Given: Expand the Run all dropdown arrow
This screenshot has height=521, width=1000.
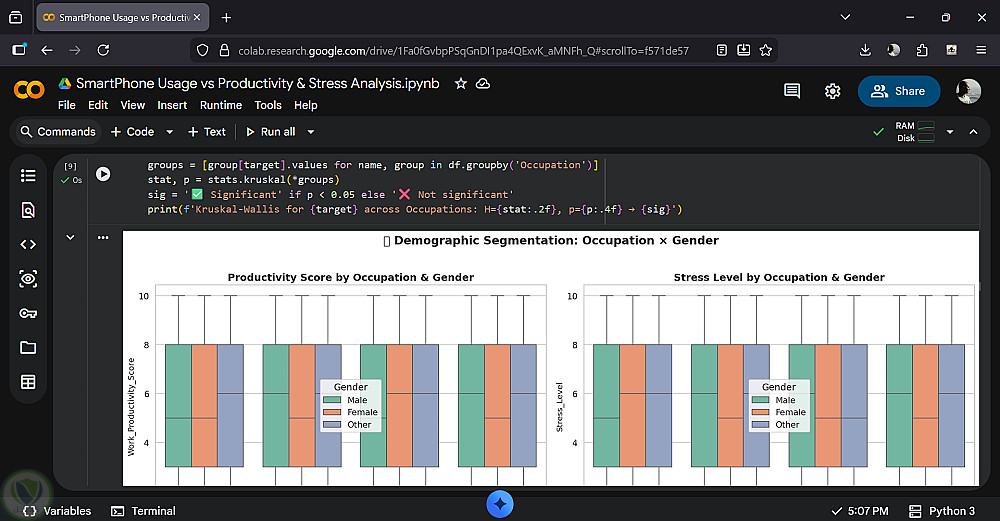Looking at the screenshot, I should [311, 132].
